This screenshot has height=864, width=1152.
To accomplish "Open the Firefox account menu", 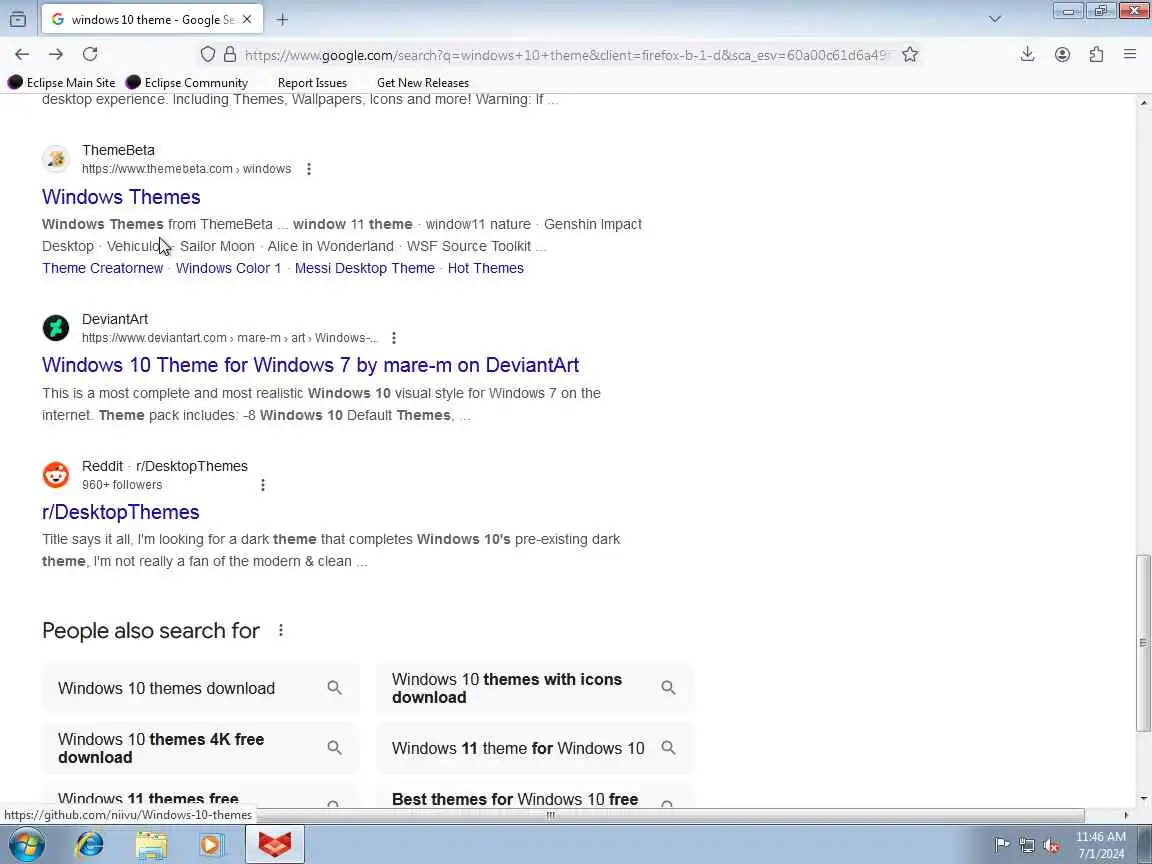I will 1062,54.
